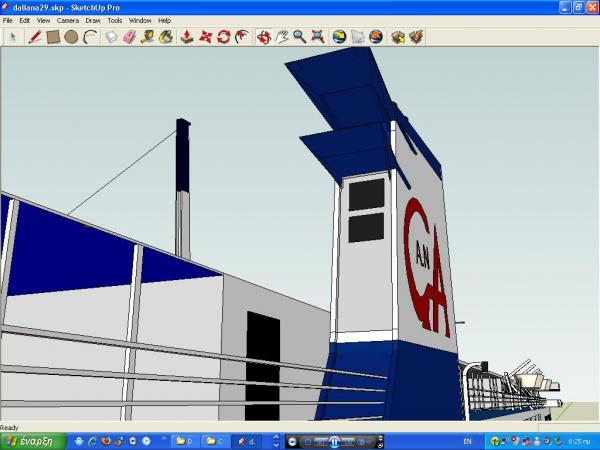This screenshot has width=600, height=450.
Task: Click the SketchUp taskbar button
Action: pos(247,441)
